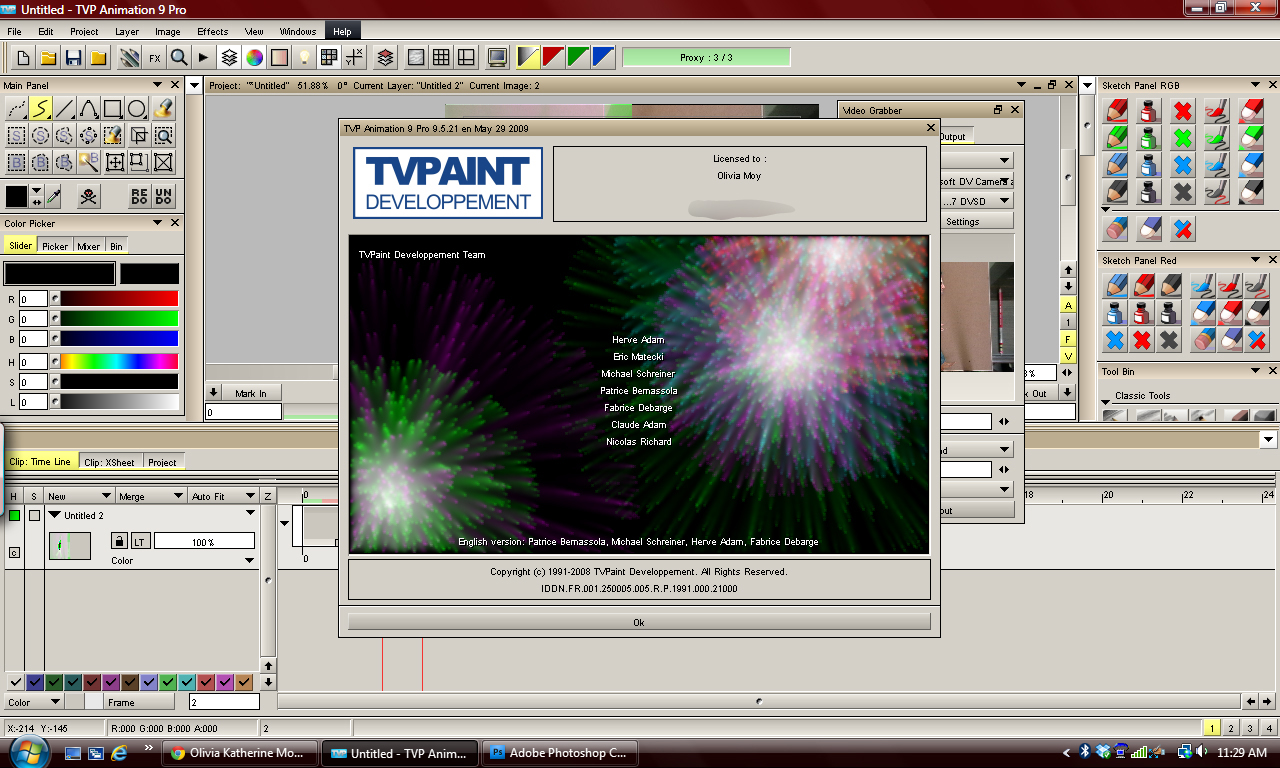This screenshot has height=768, width=1280.
Task: Click the skull clear image icon
Action: point(89,196)
